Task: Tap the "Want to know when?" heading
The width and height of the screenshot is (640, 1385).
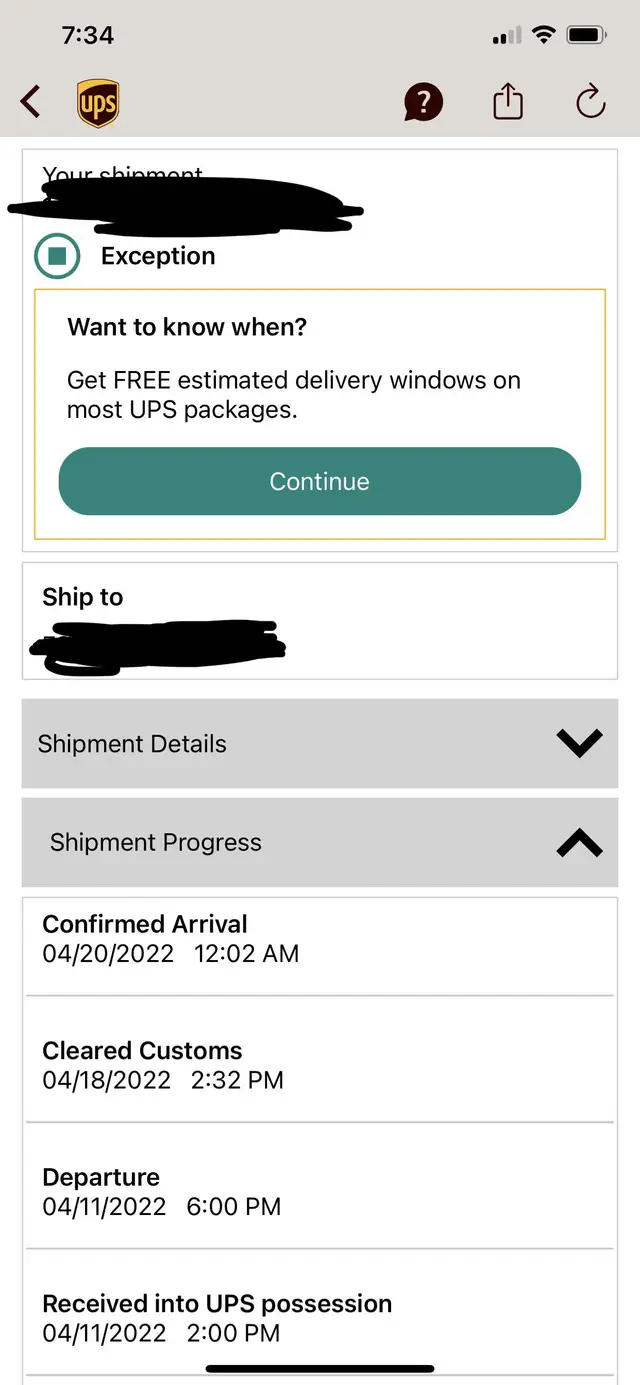Action: (x=187, y=326)
